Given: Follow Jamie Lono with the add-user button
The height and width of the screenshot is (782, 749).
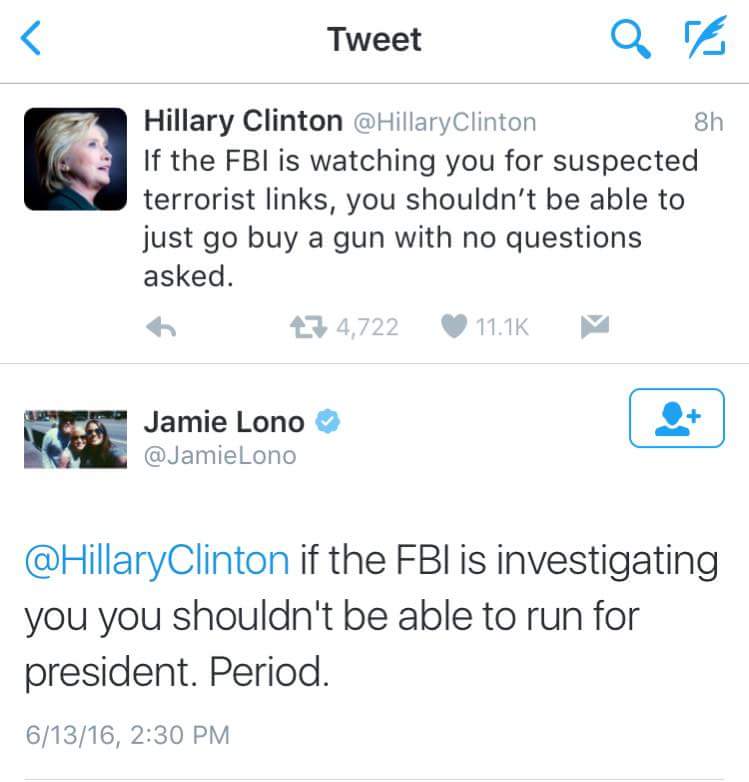Looking at the screenshot, I should [677, 418].
